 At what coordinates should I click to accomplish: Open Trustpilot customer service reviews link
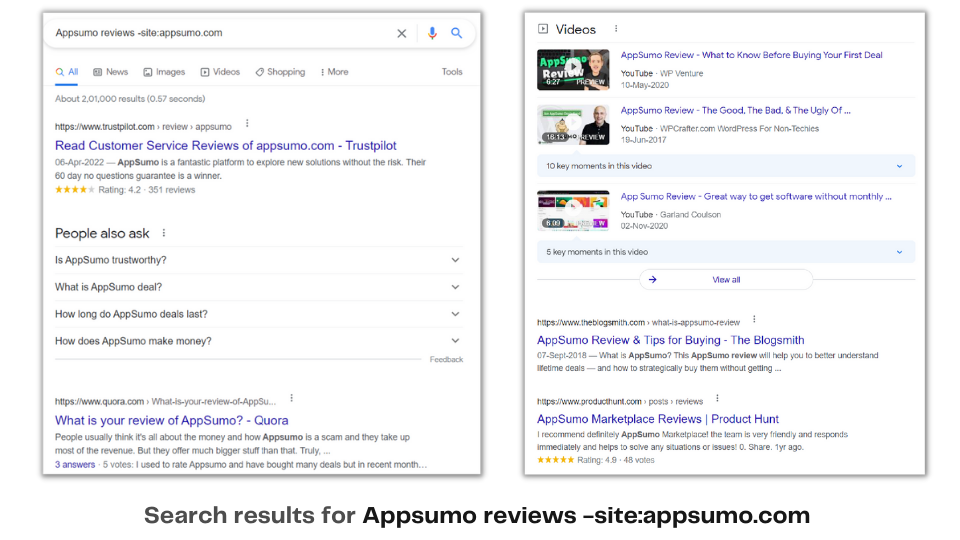tap(226, 146)
